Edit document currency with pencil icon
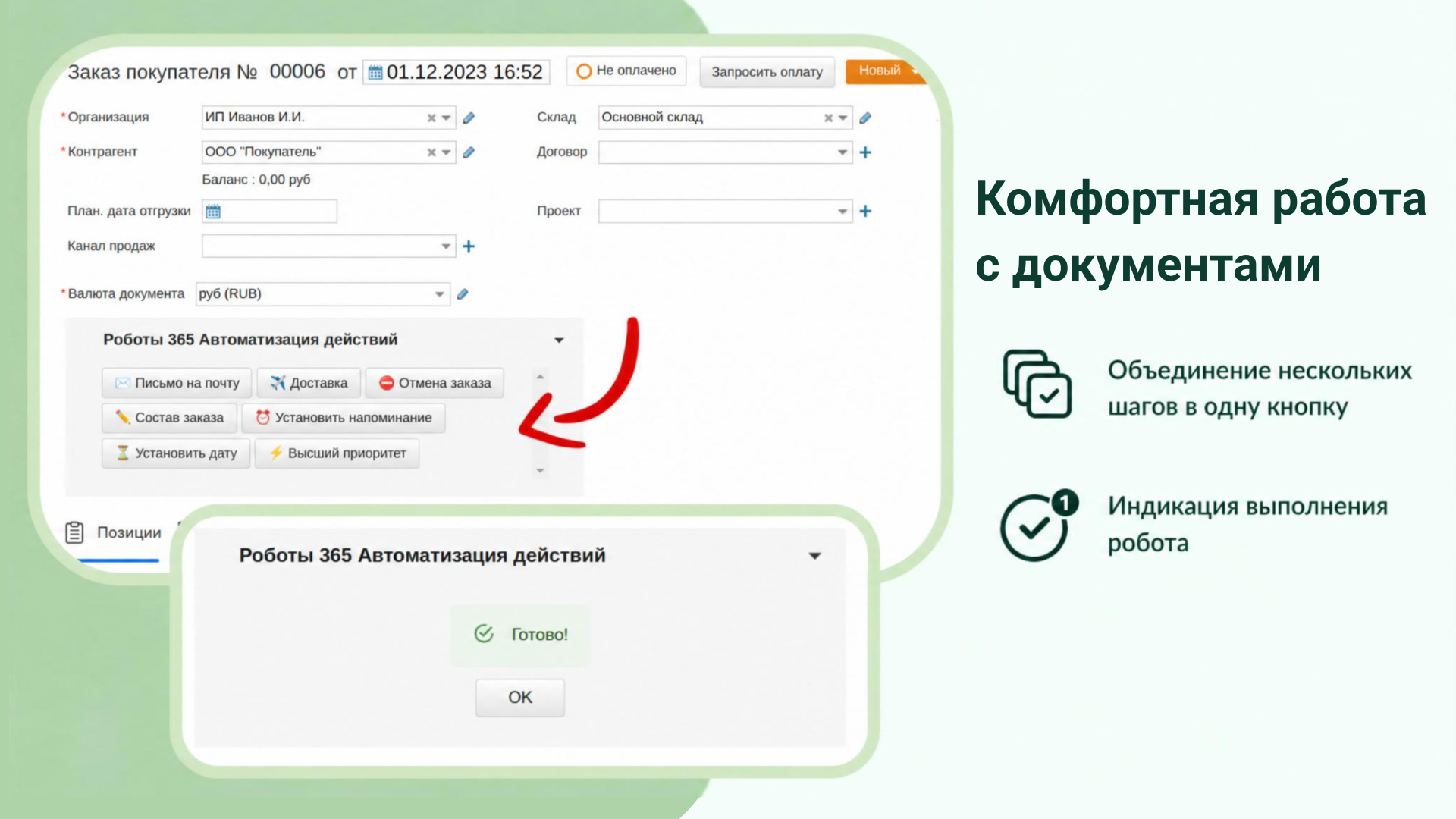The image size is (1456, 819). [x=463, y=294]
